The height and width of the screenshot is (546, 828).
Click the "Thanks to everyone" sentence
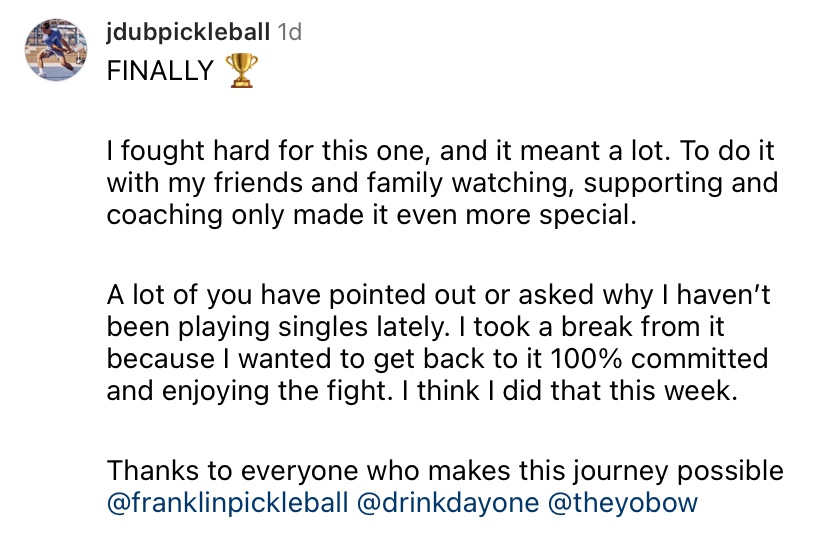[x=445, y=471]
